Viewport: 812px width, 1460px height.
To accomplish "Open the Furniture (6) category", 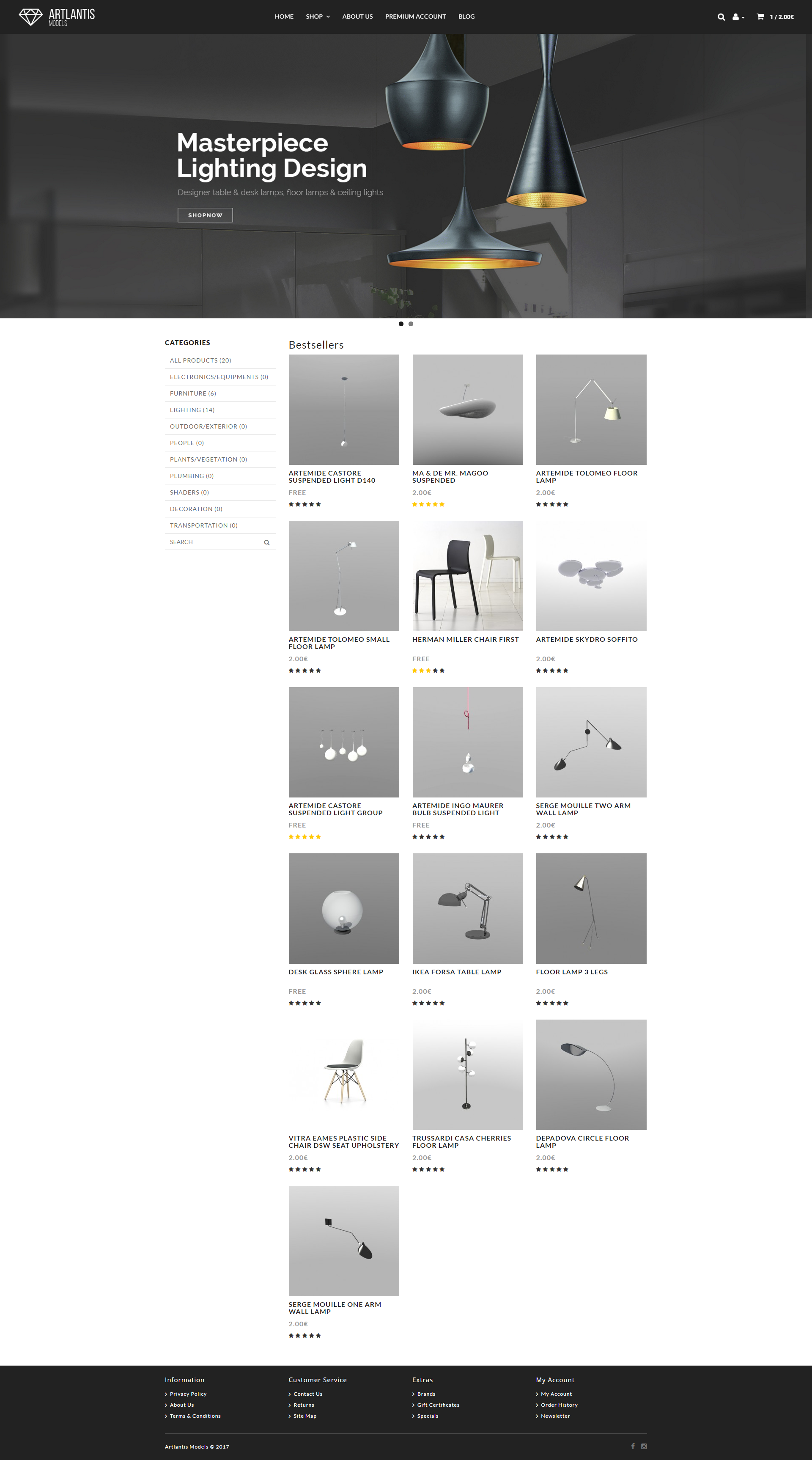I will coord(193,393).
